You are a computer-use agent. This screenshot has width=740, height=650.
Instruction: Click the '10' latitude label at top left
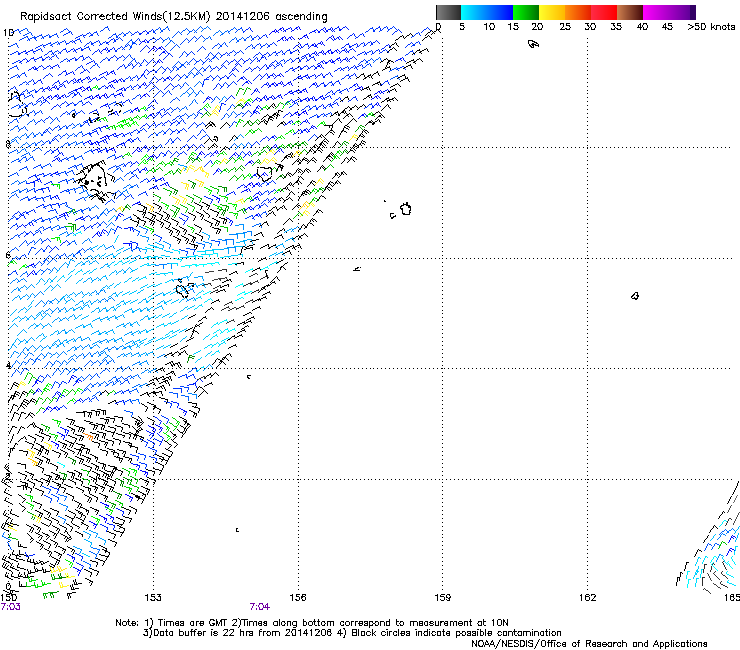(x=8, y=33)
